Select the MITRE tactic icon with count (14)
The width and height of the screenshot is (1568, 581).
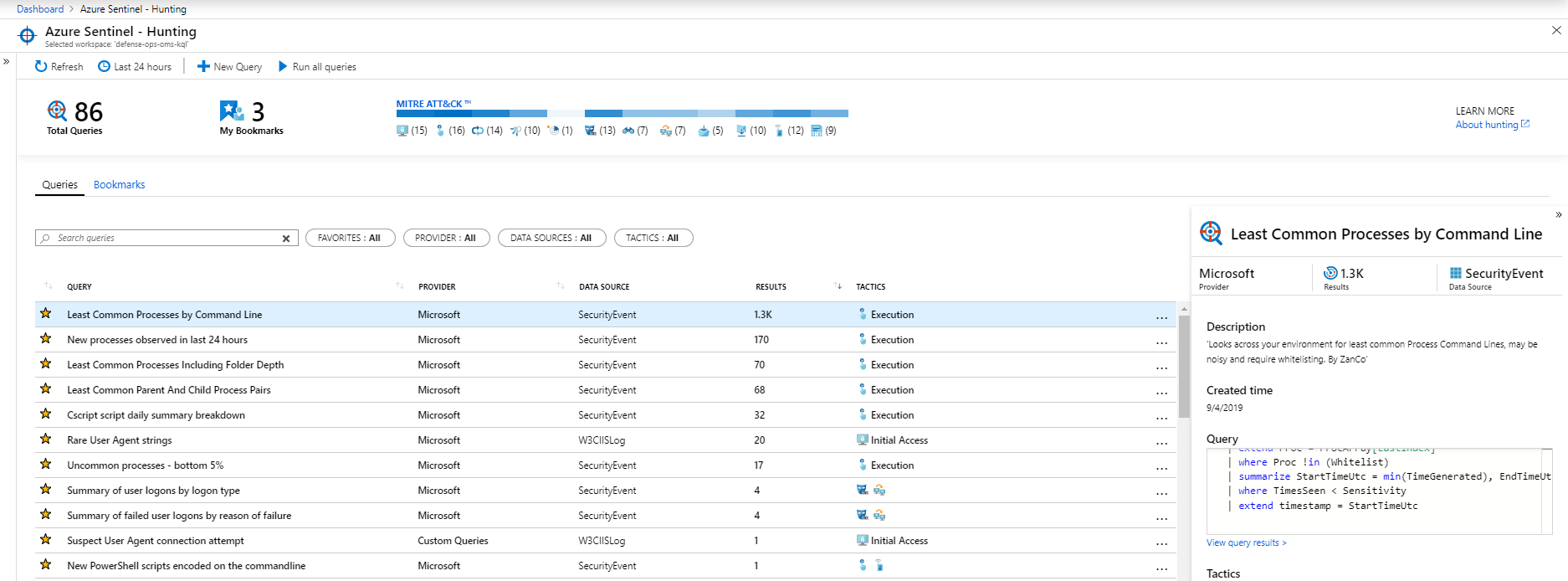tap(477, 131)
